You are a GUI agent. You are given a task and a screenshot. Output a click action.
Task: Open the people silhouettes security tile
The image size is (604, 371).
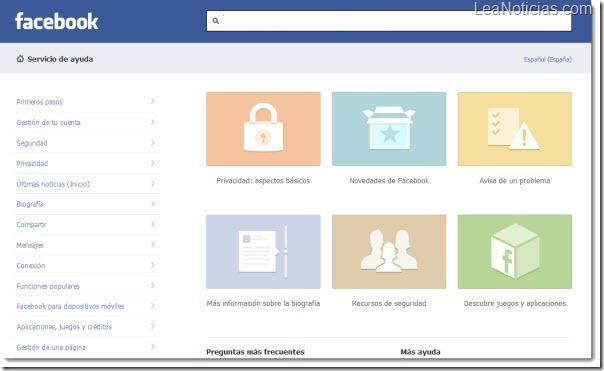(389, 252)
